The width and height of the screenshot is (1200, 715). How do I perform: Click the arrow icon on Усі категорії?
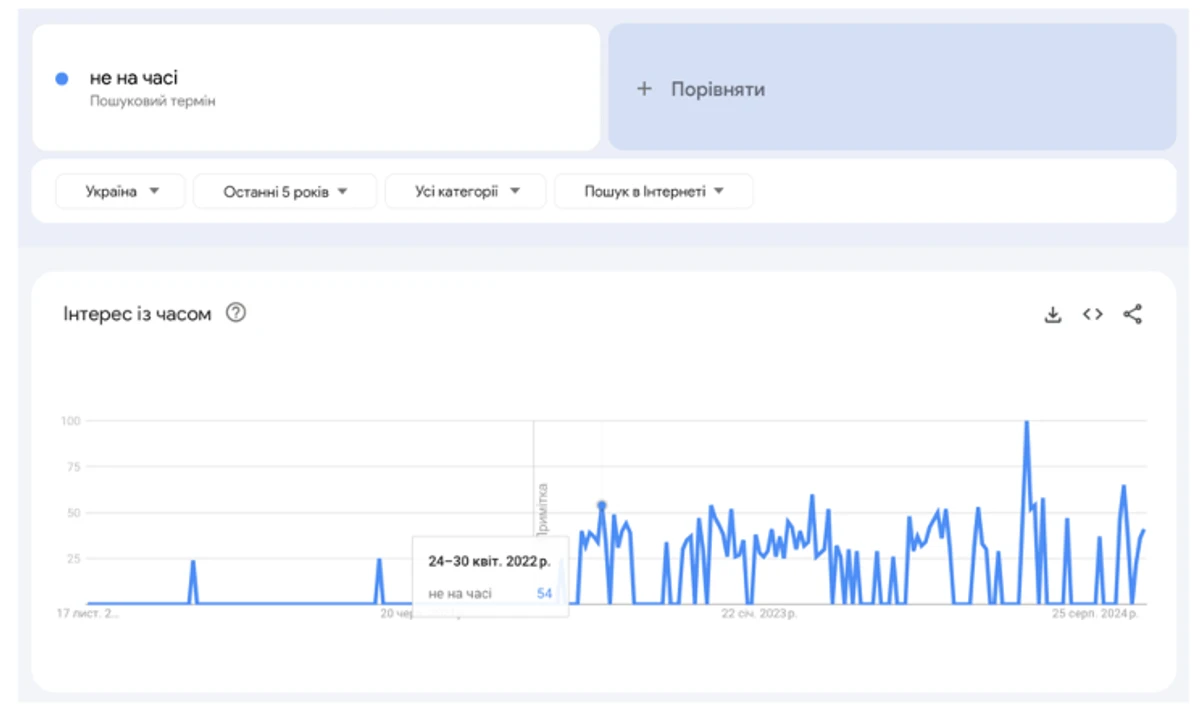tap(514, 192)
